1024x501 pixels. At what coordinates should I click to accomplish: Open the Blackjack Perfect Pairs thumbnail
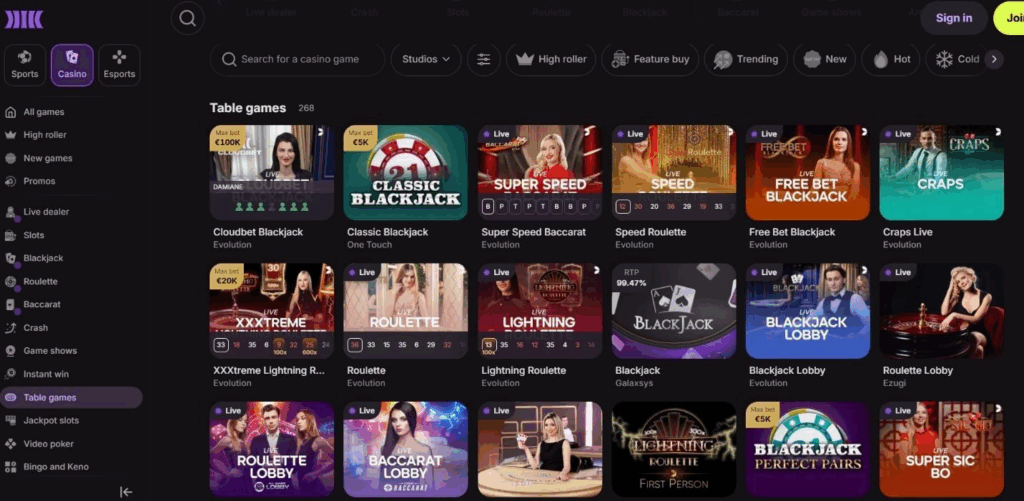pyautogui.click(x=807, y=449)
